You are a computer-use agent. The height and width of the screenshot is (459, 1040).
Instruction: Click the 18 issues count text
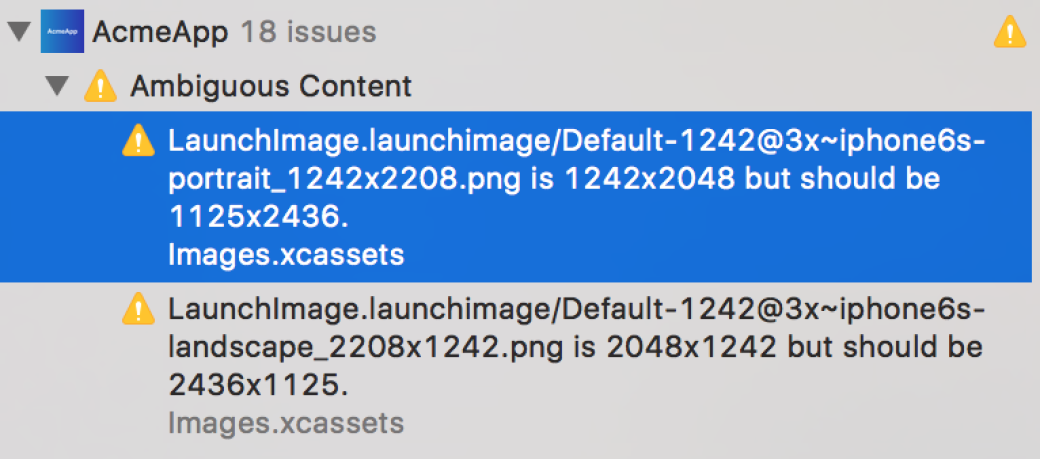pos(308,32)
